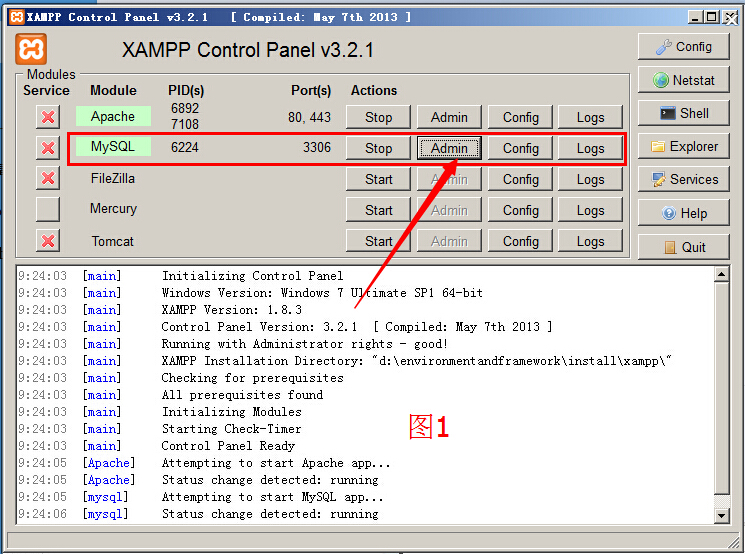Click the Tomcat module label
Screen dimensions: 745x554
(x=113, y=241)
